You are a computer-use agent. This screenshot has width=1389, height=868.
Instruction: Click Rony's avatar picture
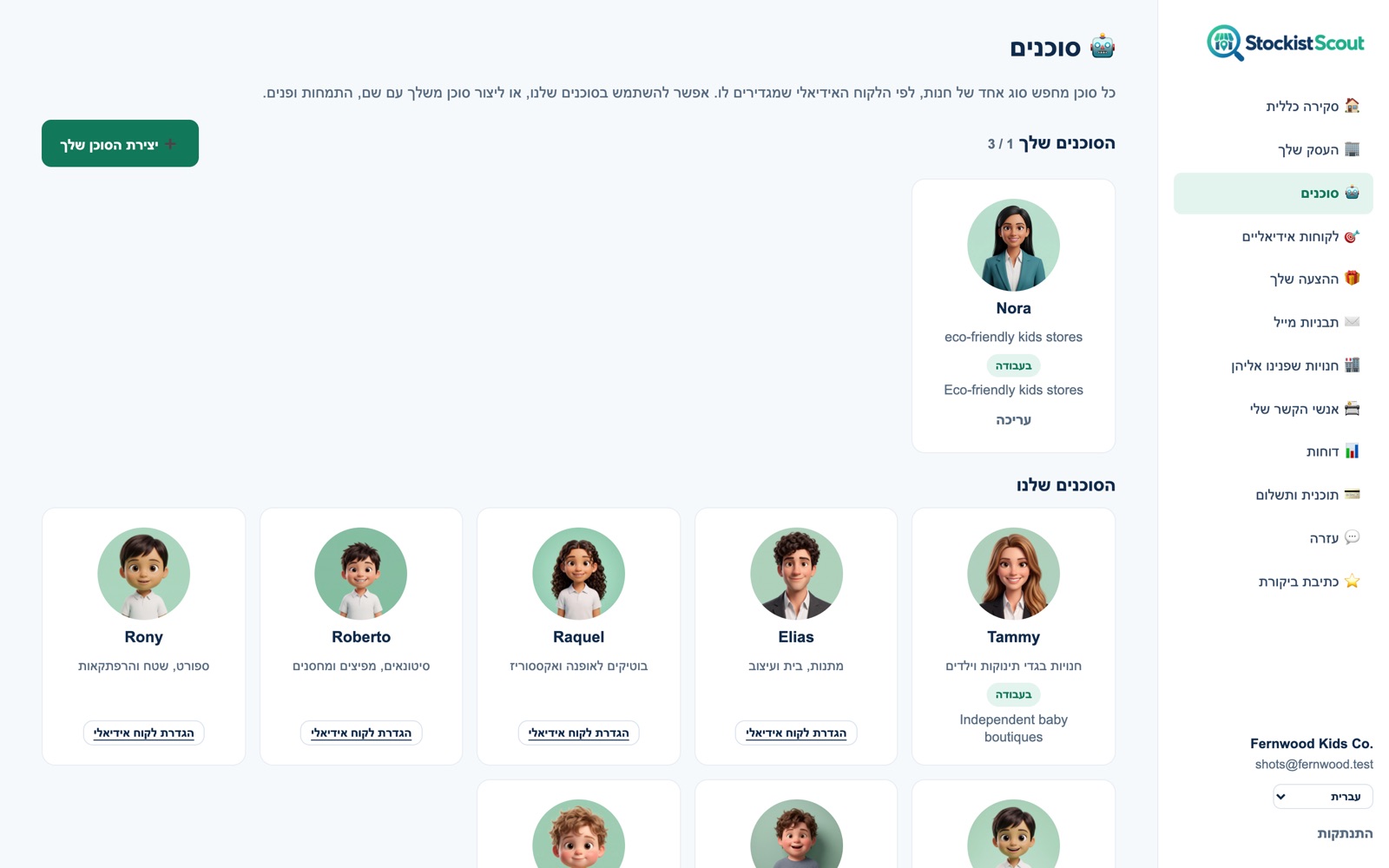(144, 574)
